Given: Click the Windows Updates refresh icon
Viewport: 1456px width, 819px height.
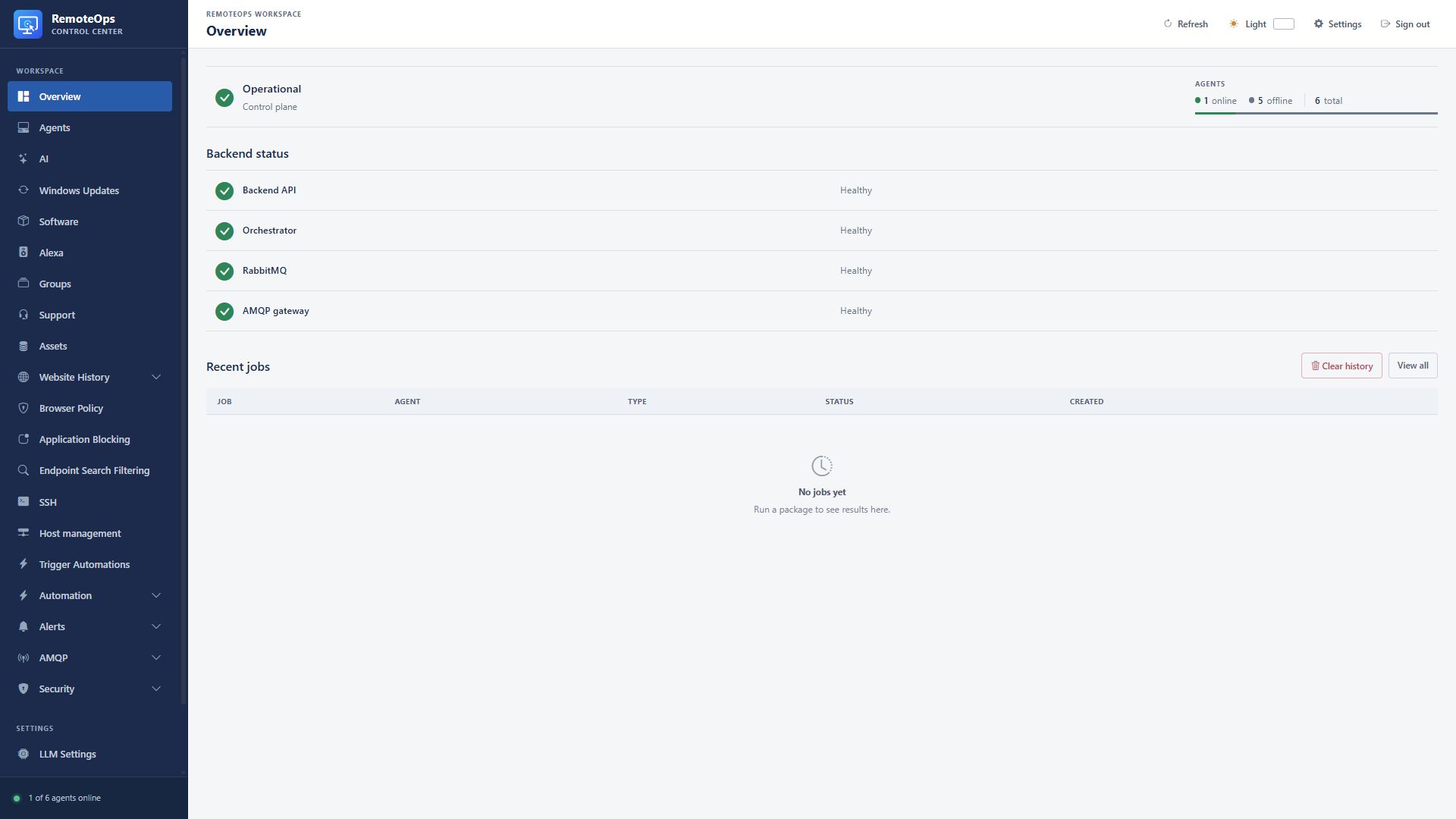Looking at the screenshot, I should (x=24, y=190).
